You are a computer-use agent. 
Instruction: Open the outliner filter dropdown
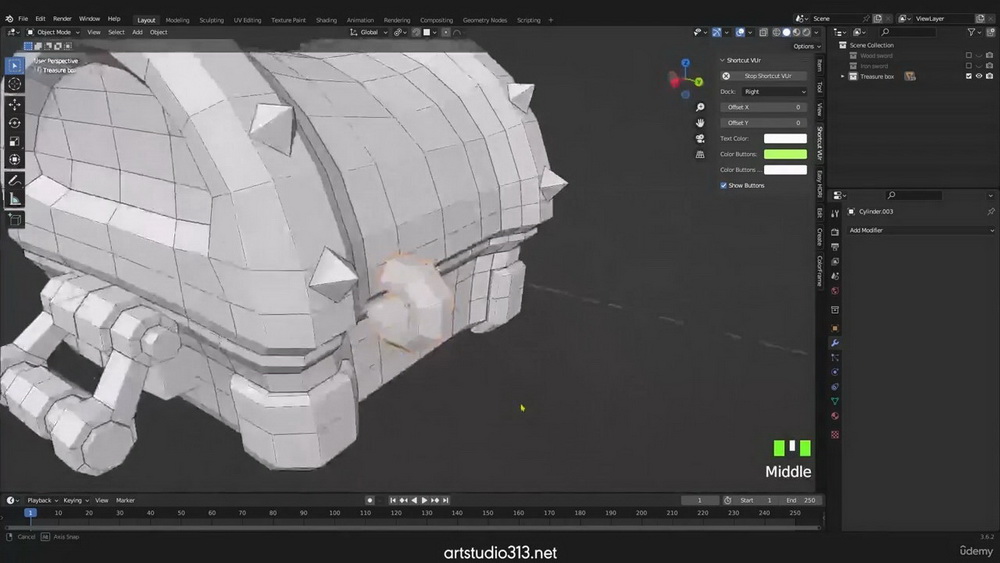974,33
